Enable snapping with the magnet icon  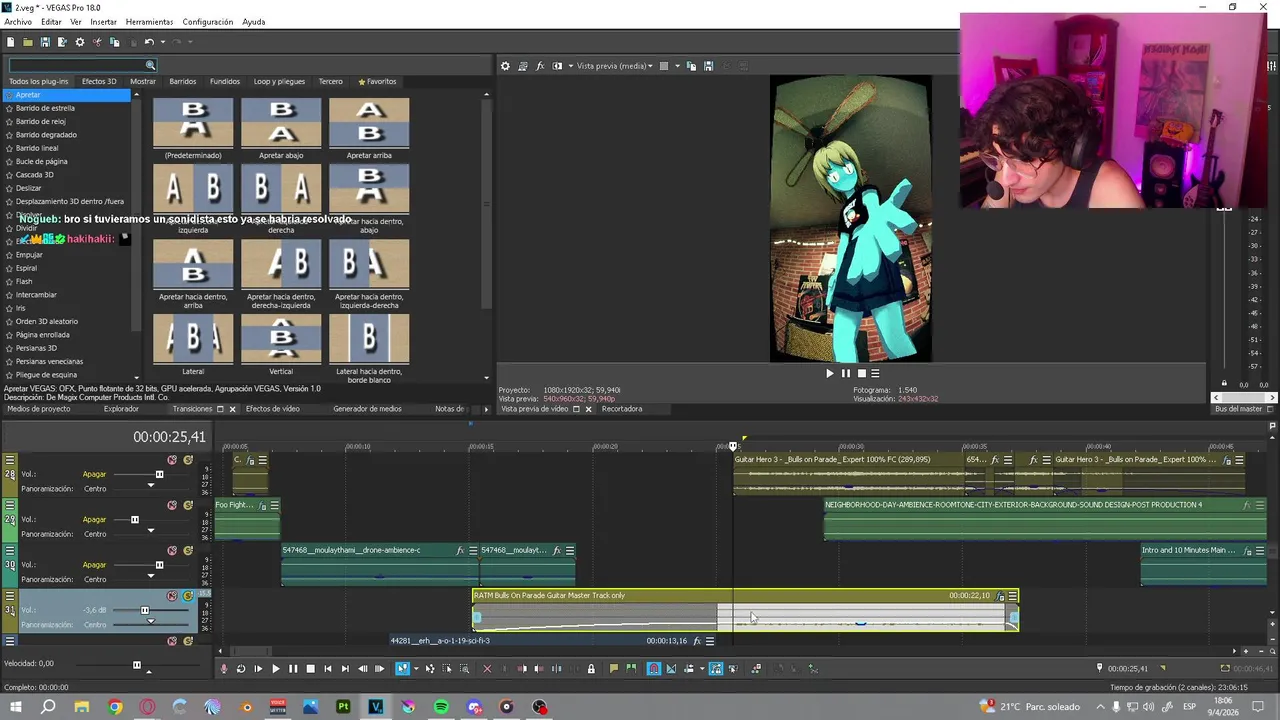pyautogui.click(x=654, y=669)
